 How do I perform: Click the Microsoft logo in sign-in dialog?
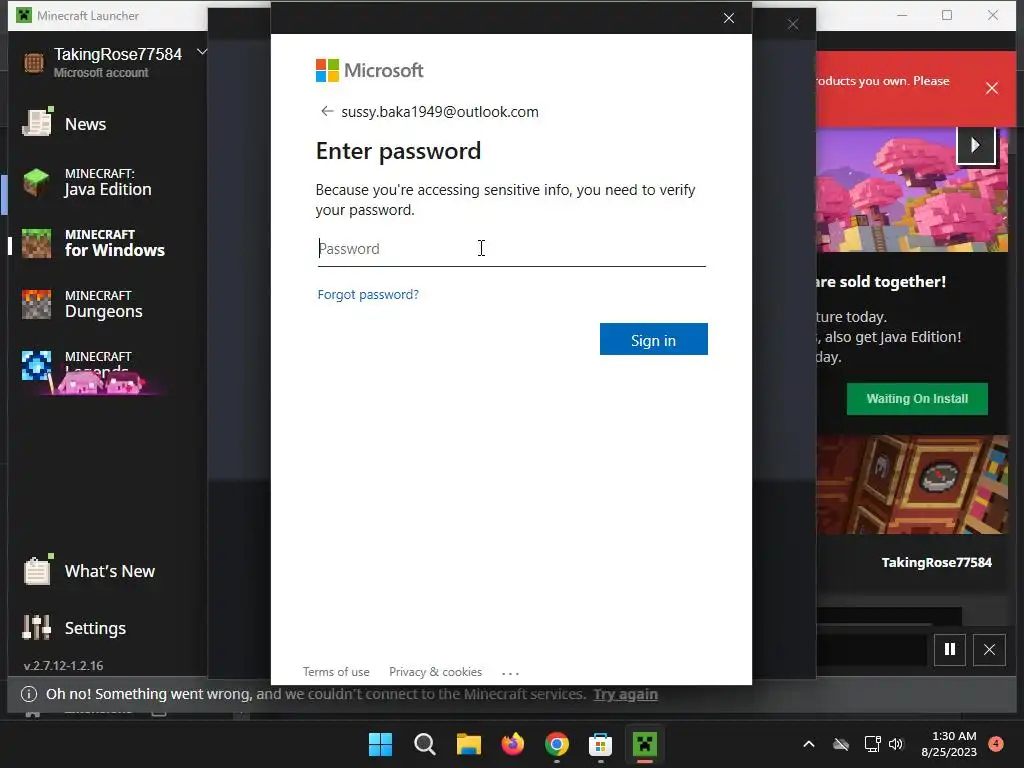click(x=370, y=71)
